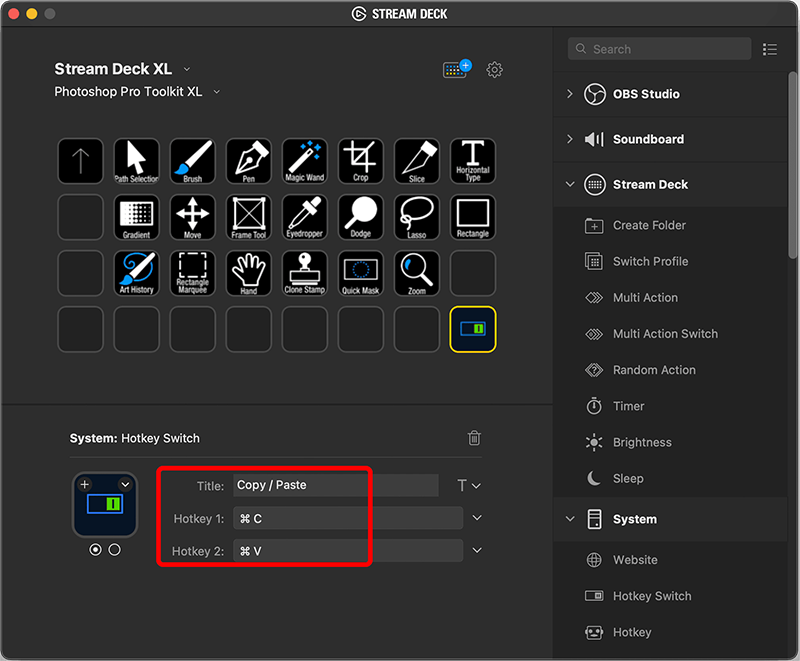This screenshot has height=661, width=800.
Task: Select the Zoom tool key
Action: tap(417, 273)
